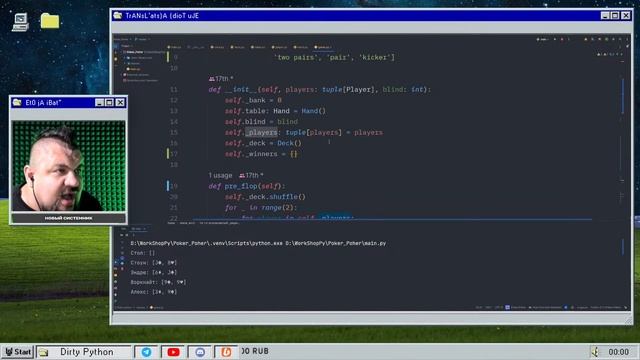This screenshot has width=640, height=360.
Task: Click the editor vertical scrollbar marker
Action: point(622,96)
